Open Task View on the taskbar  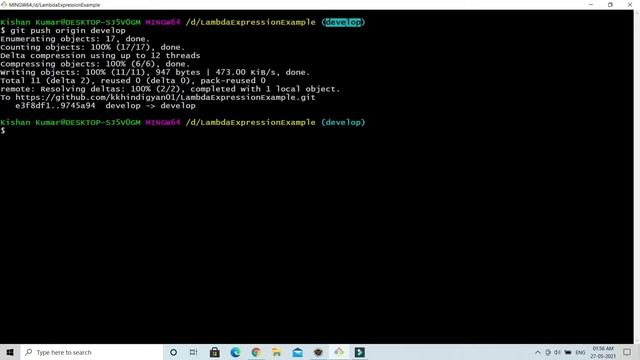(x=193, y=352)
